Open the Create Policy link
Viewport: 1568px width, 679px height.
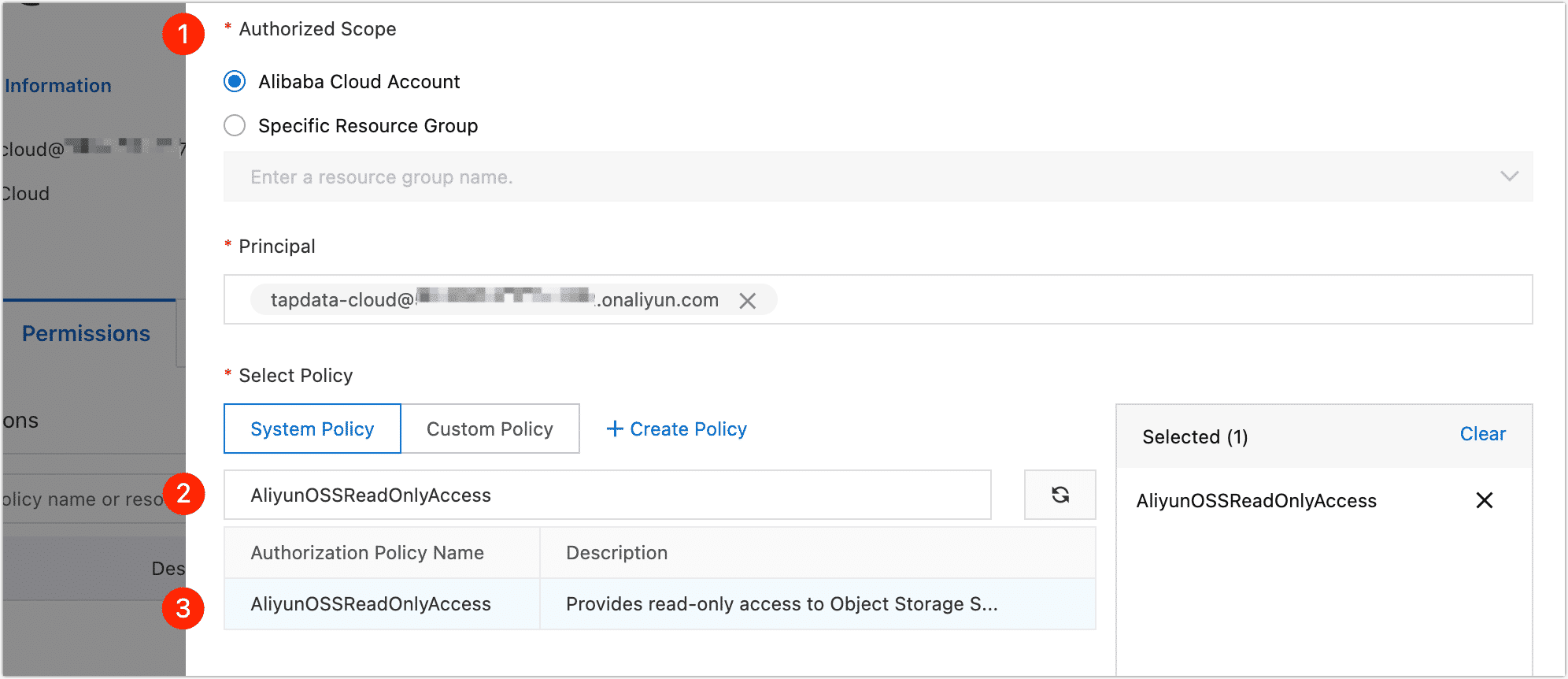coord(688,429)
